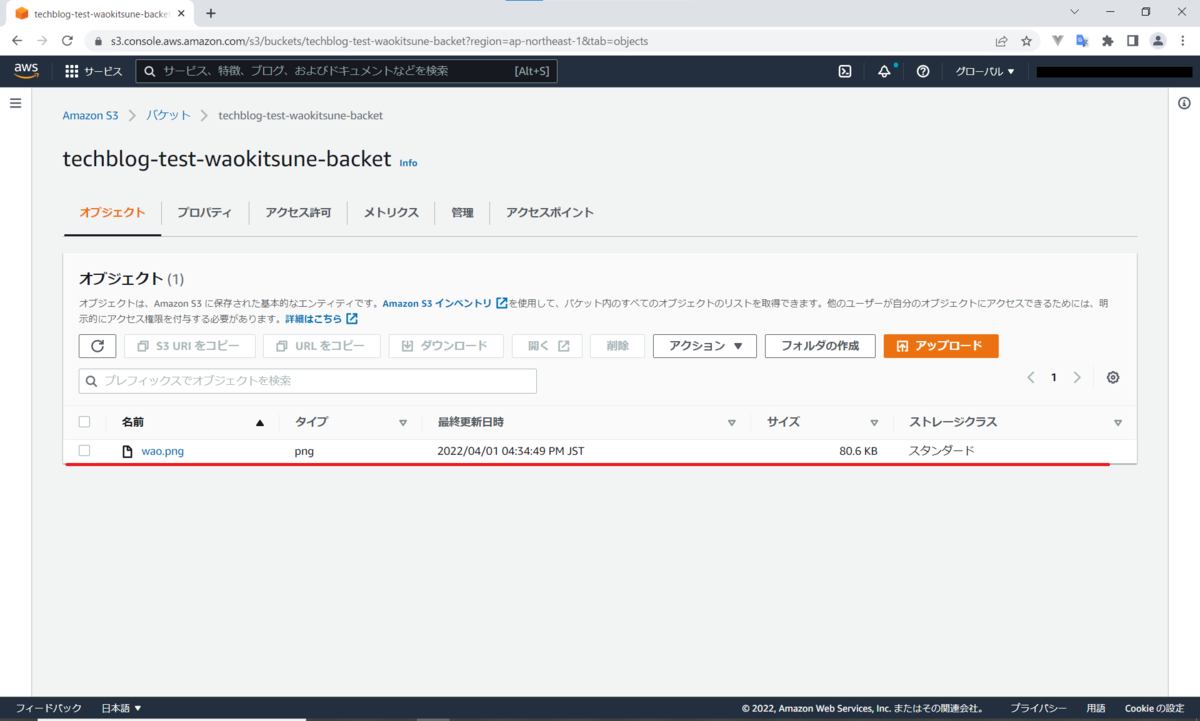Click the 80.6 KB size value
This screenshot has width=1200, height=721.
tap(858, 451)
